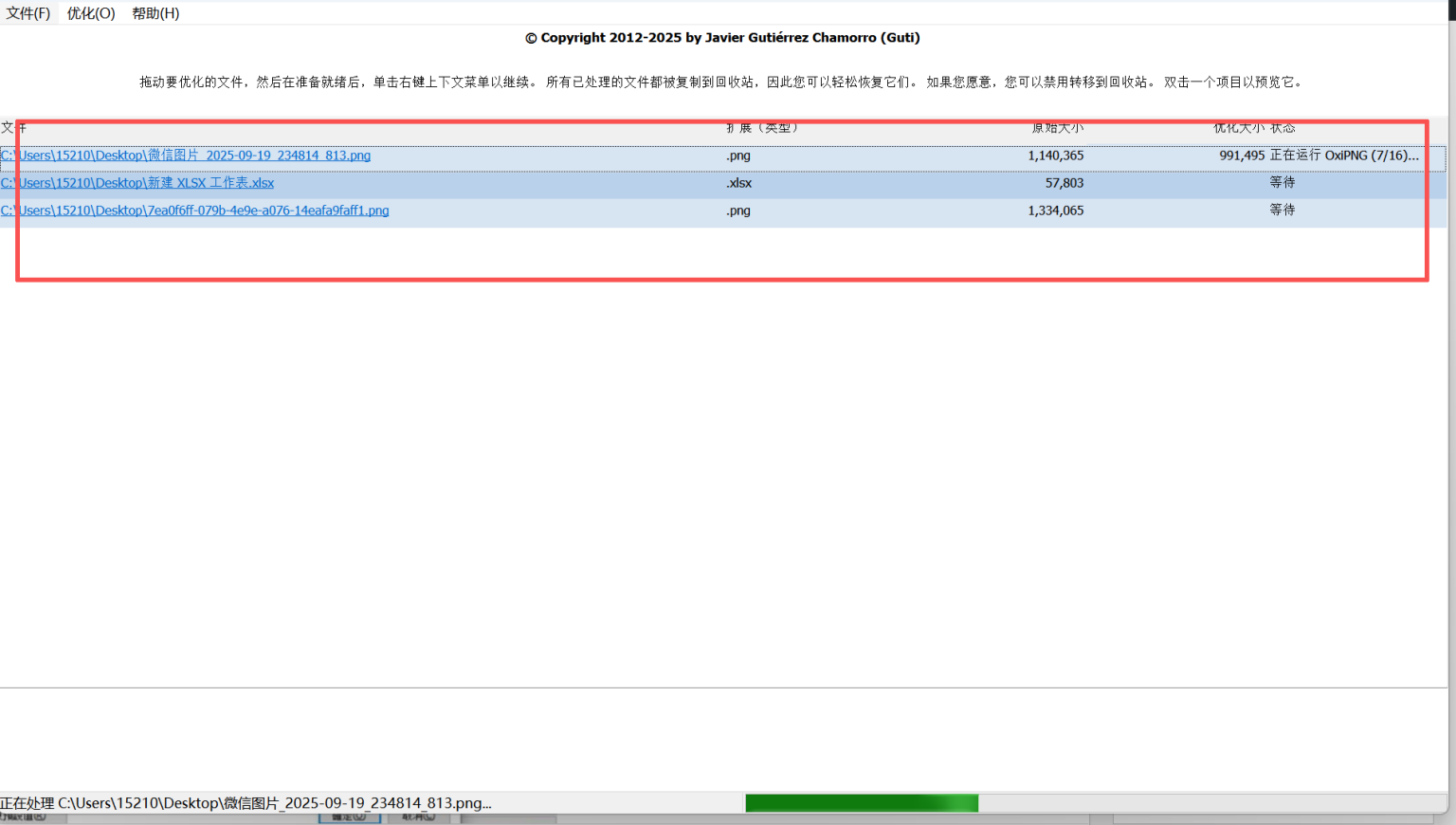Open the 7ea0f6ff png file link
The image size is (1456, 825).
click(x=196, y=210)
